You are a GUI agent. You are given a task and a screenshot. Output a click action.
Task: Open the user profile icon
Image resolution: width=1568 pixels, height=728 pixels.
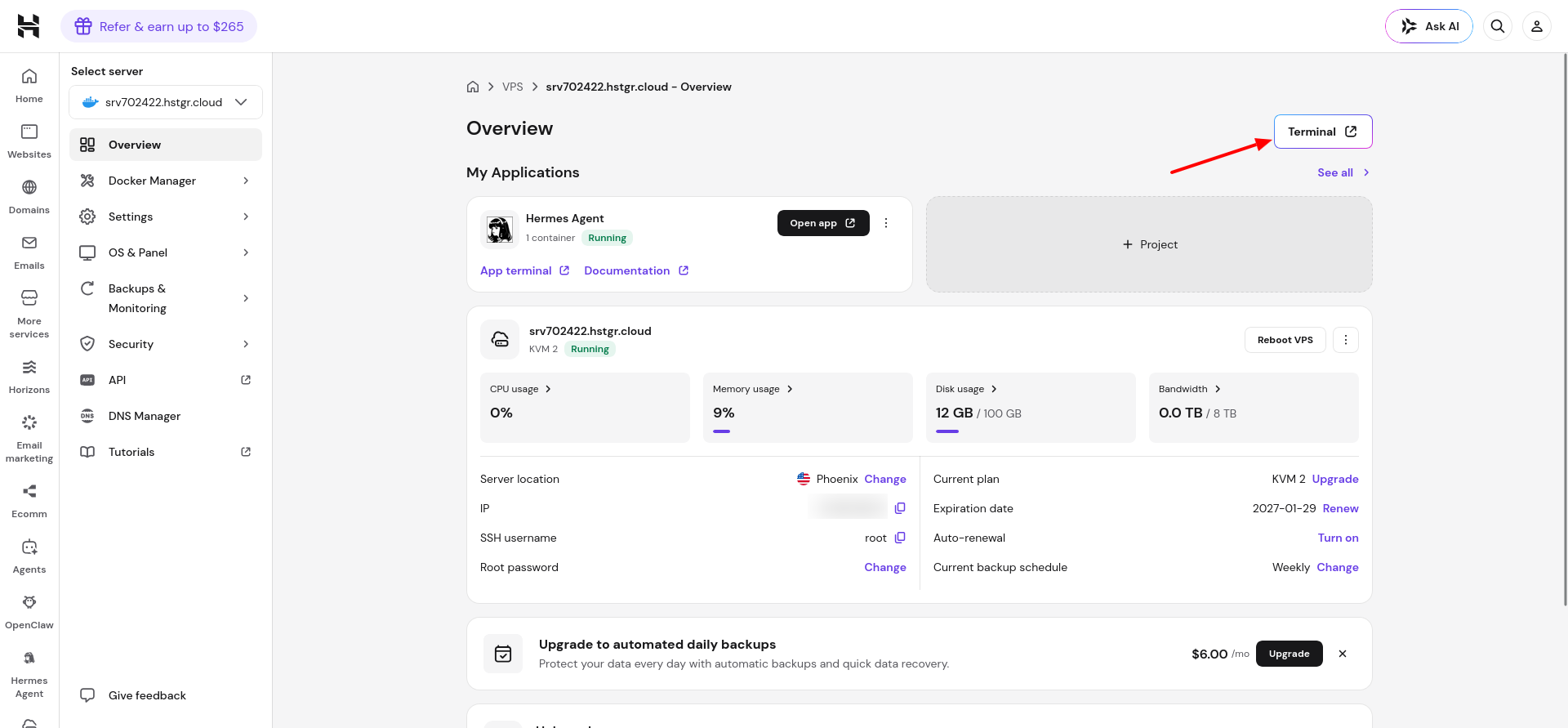[x=1537, y=26]
